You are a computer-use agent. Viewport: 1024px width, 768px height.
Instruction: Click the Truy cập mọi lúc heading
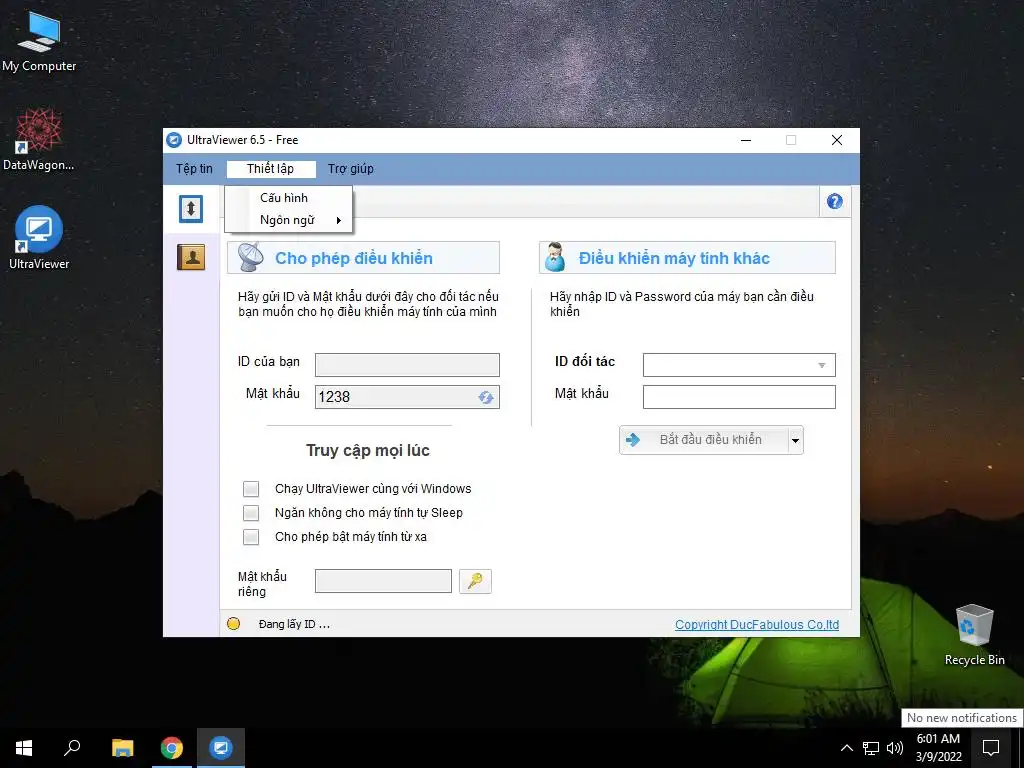pyautogui.click(x=368, y=450)
